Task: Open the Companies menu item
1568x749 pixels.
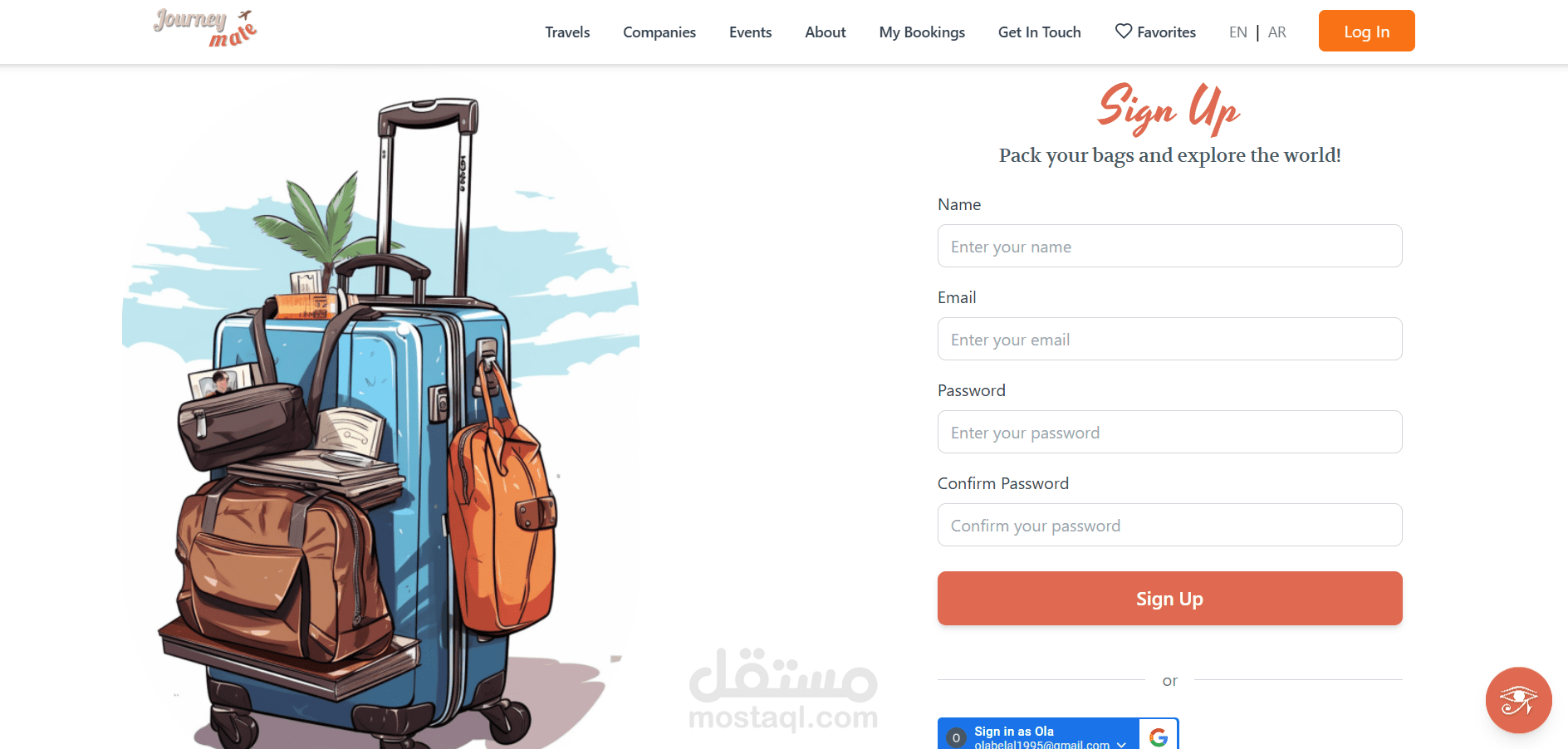Action: (x=659, y=32)
